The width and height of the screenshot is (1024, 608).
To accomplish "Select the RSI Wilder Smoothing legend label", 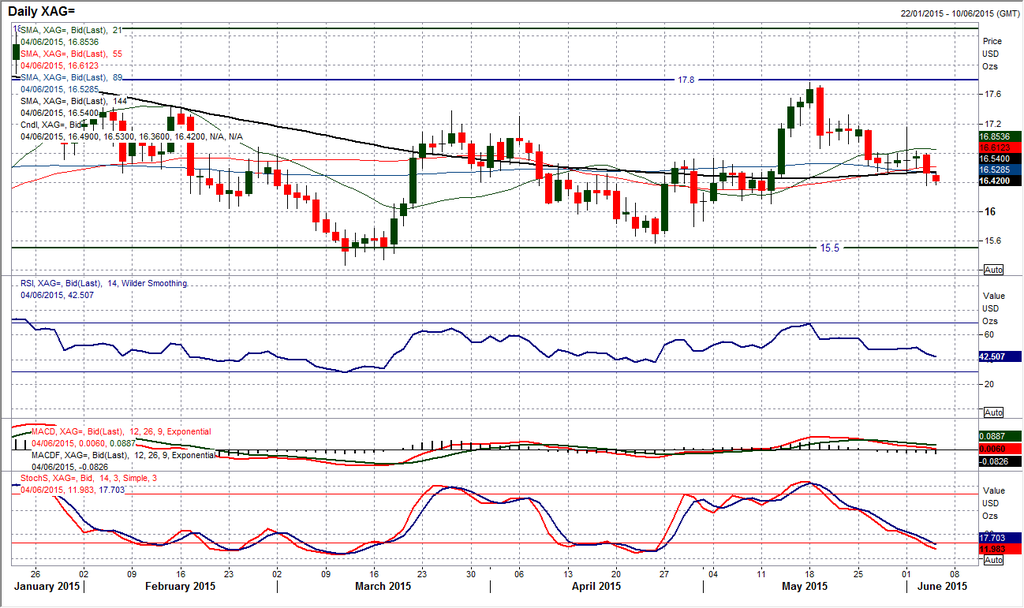I will (x=103, y=283).
